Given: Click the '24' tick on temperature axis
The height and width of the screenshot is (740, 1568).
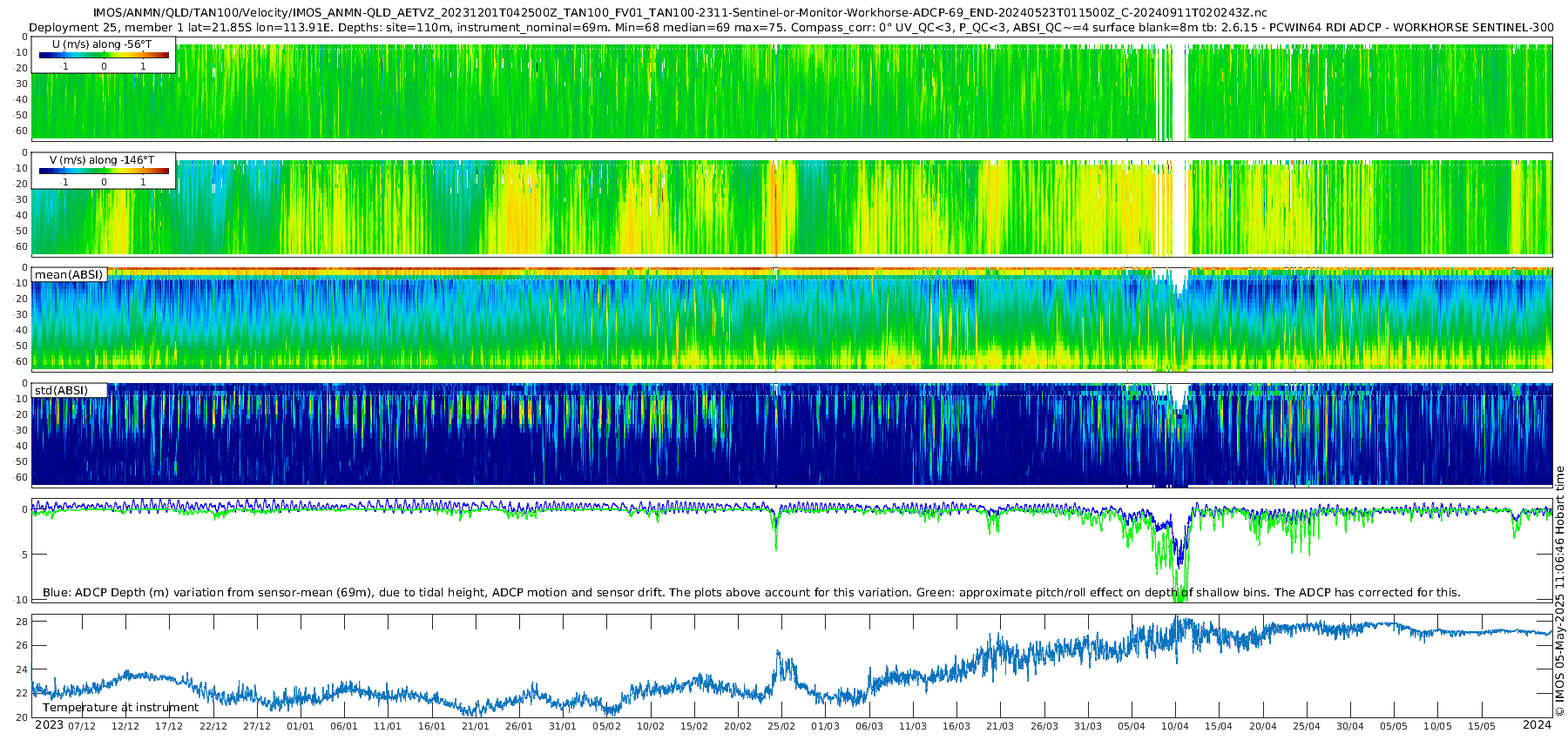Looking at the screenshot, I should [x=23, y=669].
